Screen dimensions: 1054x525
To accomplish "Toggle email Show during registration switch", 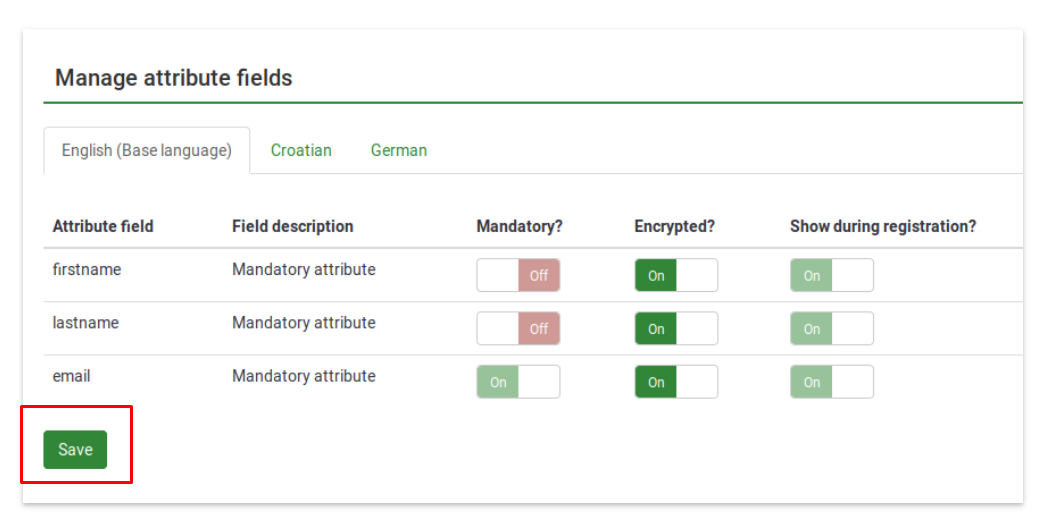I will pos(832,382).
